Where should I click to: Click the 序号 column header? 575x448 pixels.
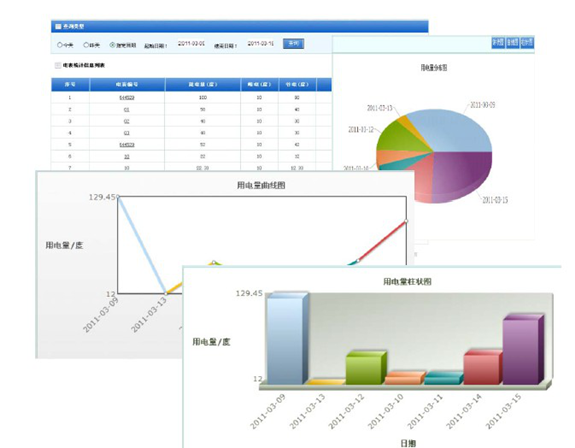pos(70,84)
